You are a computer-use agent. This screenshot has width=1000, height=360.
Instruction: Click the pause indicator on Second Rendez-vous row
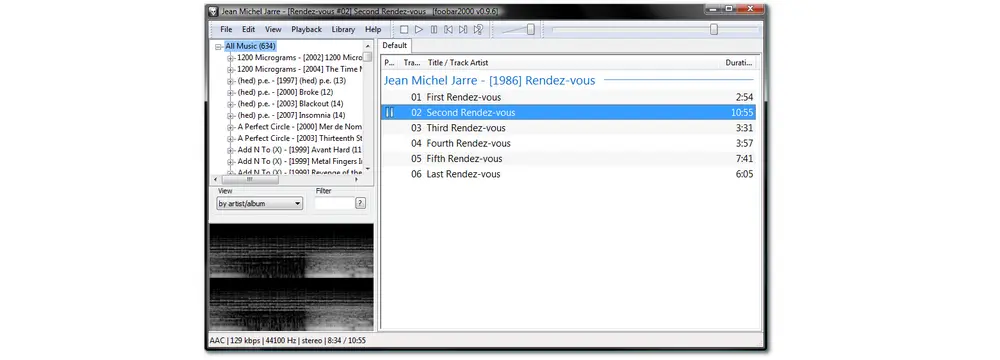(389, 112)
